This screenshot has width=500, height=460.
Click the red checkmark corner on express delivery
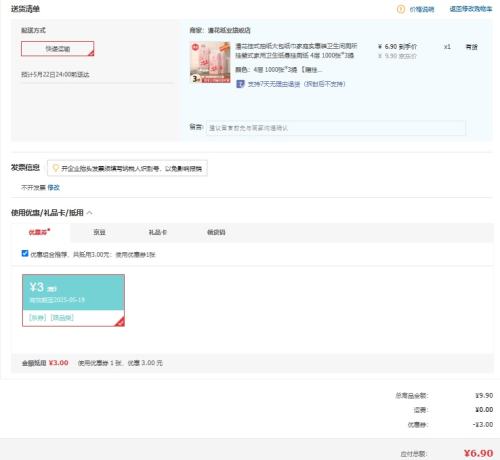pos(91,53)
